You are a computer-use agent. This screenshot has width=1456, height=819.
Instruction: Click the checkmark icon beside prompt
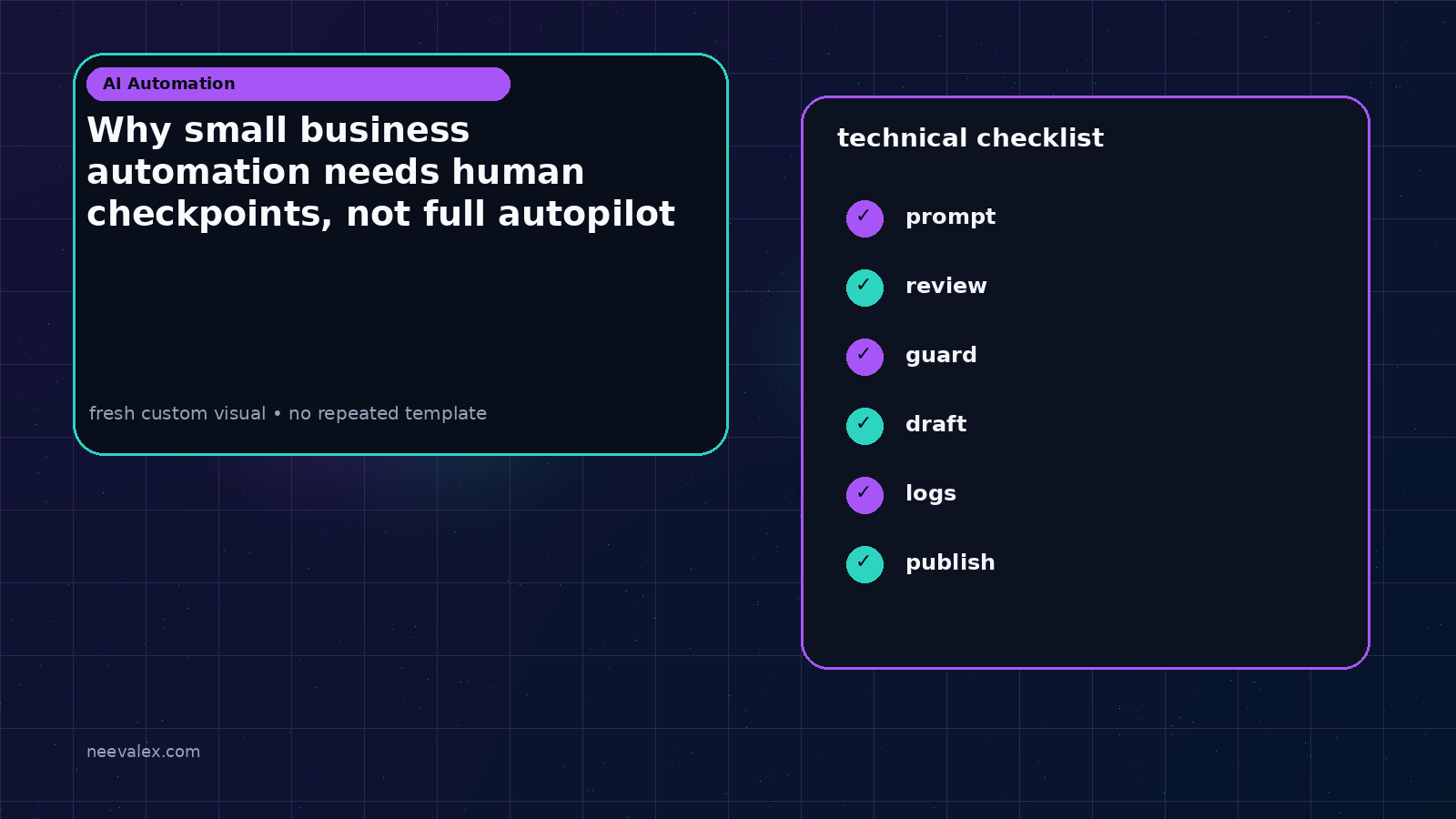point(864,218)
